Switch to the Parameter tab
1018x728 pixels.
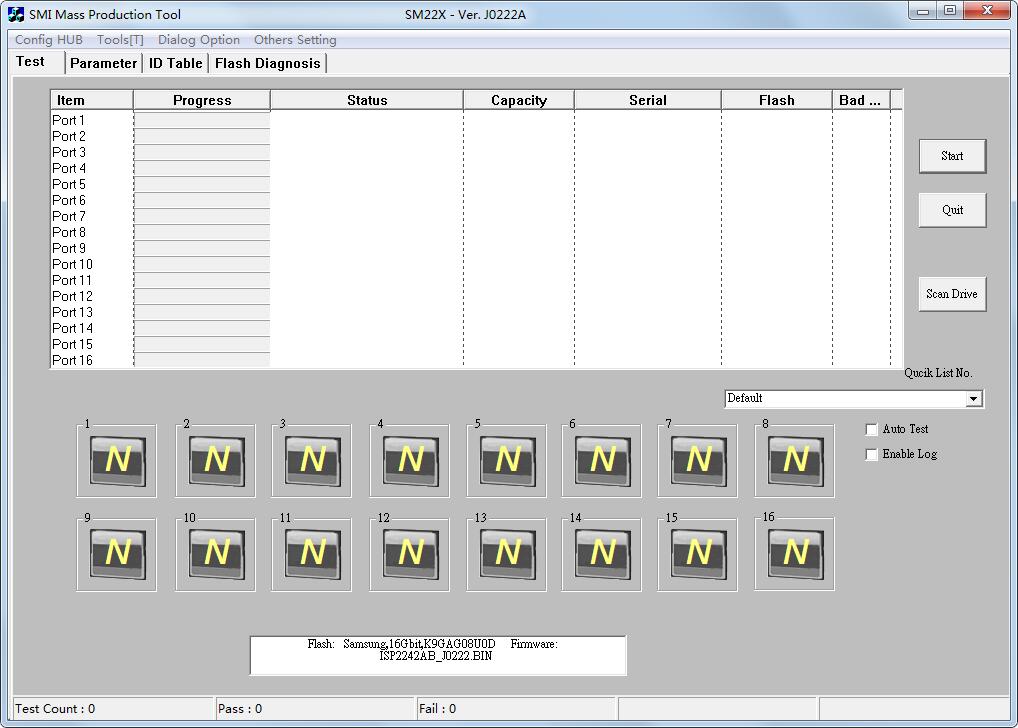(x=103, y=63)
